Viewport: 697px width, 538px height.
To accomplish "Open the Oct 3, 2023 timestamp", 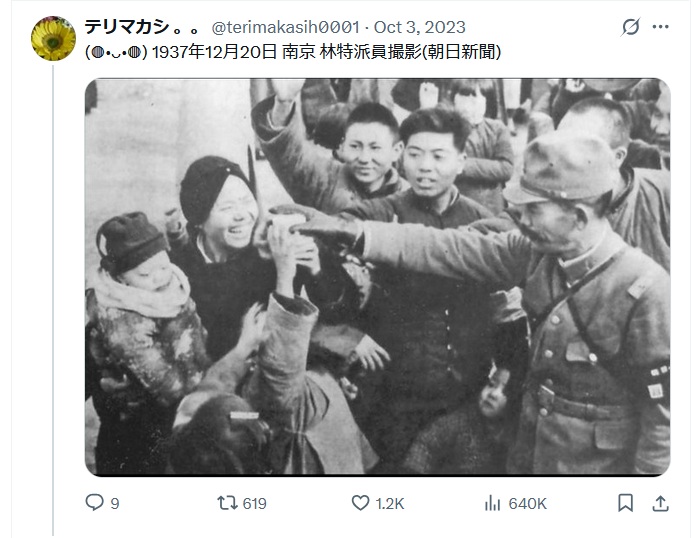I will [x=420, y=27].
